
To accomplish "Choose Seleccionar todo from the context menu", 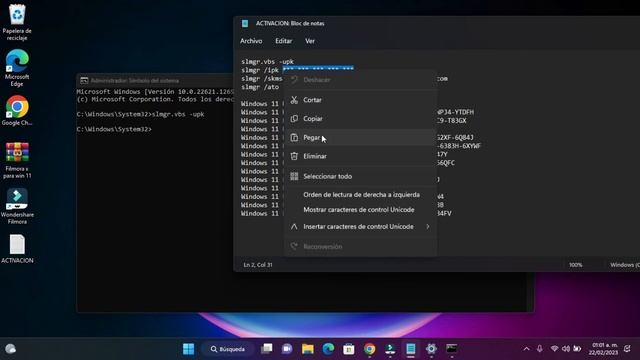I will pos(360,176).
